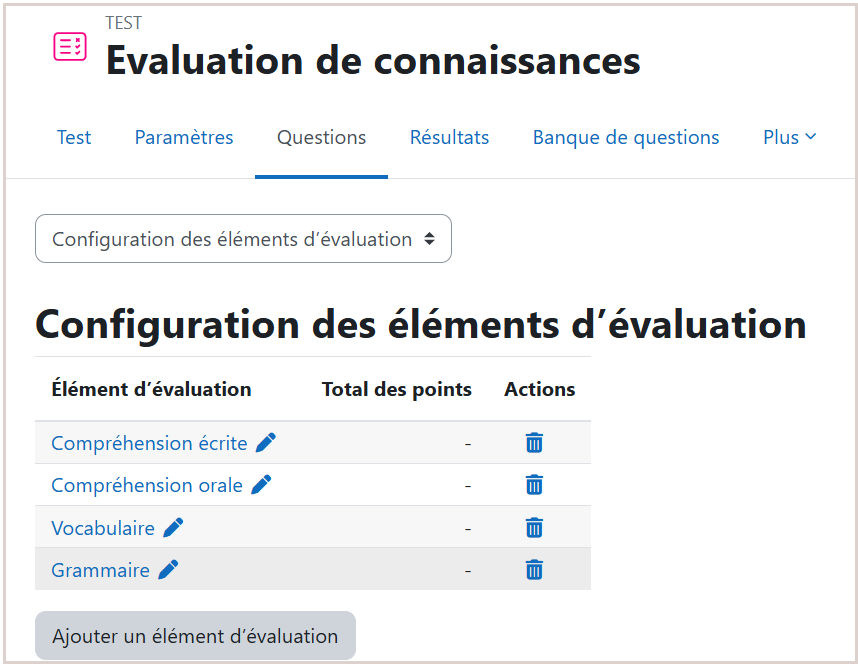Delete the Compréhension écrite grade item
This screenshot has height=666, width=858.
535,443
